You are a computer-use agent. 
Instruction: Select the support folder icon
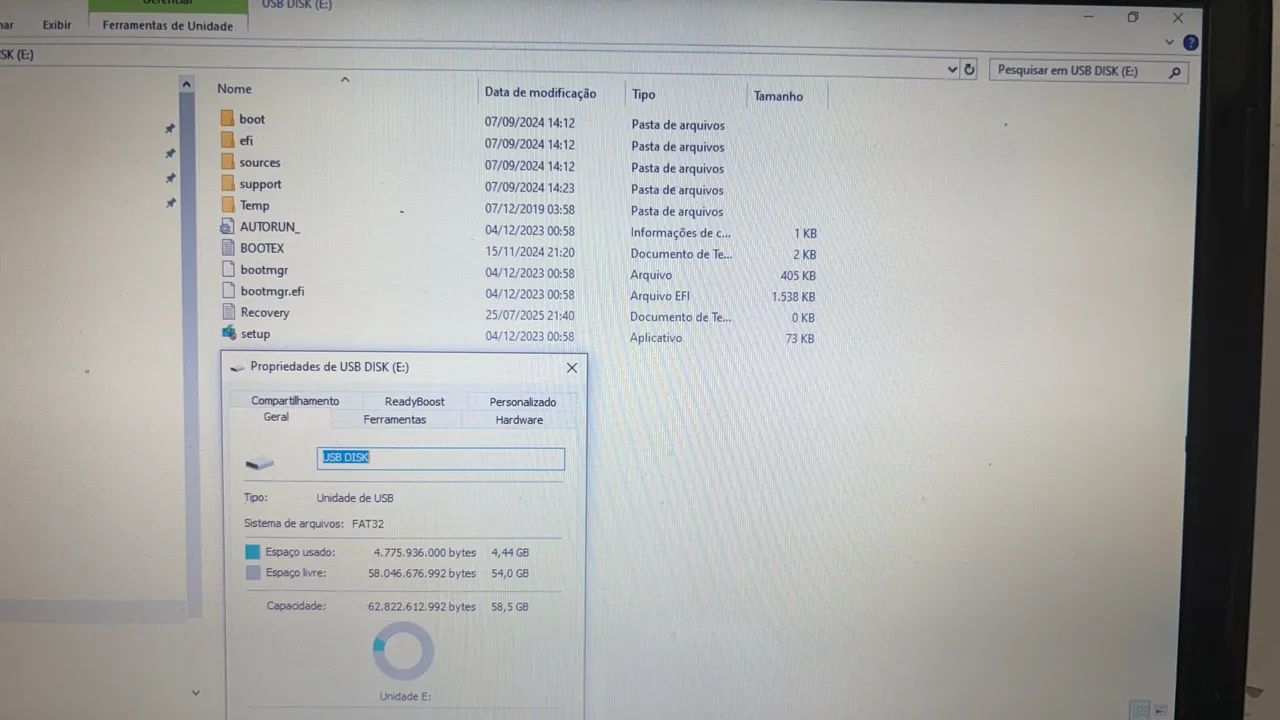point(227,183)
